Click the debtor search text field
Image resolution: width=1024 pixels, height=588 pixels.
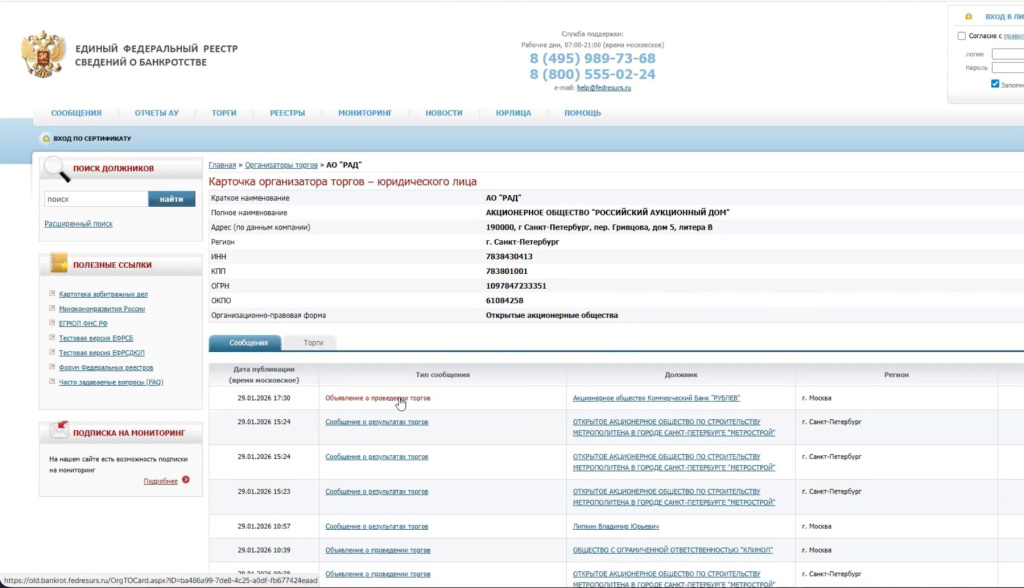95,199
